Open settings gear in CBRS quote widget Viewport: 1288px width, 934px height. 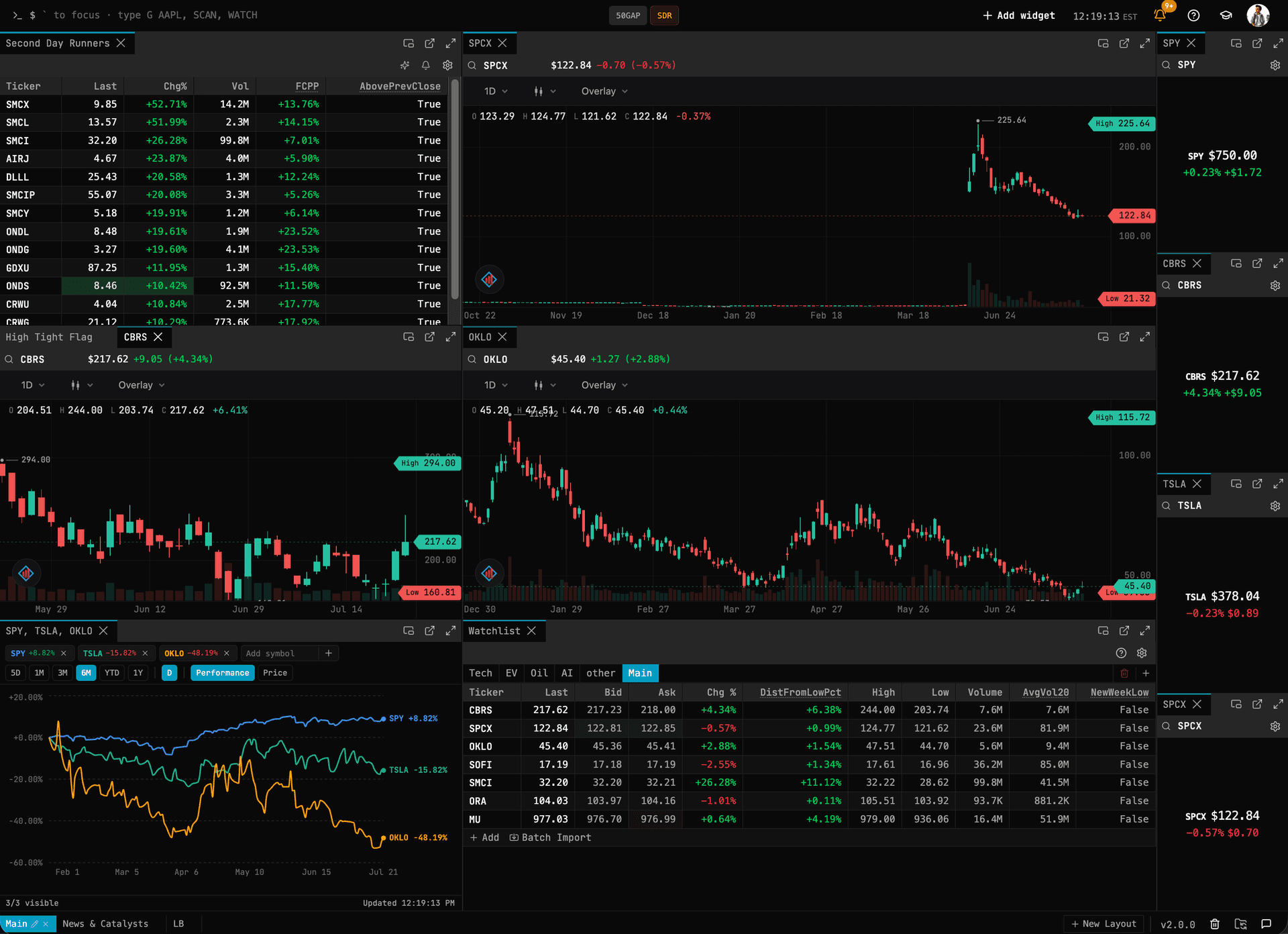(x=1275, y=285)
